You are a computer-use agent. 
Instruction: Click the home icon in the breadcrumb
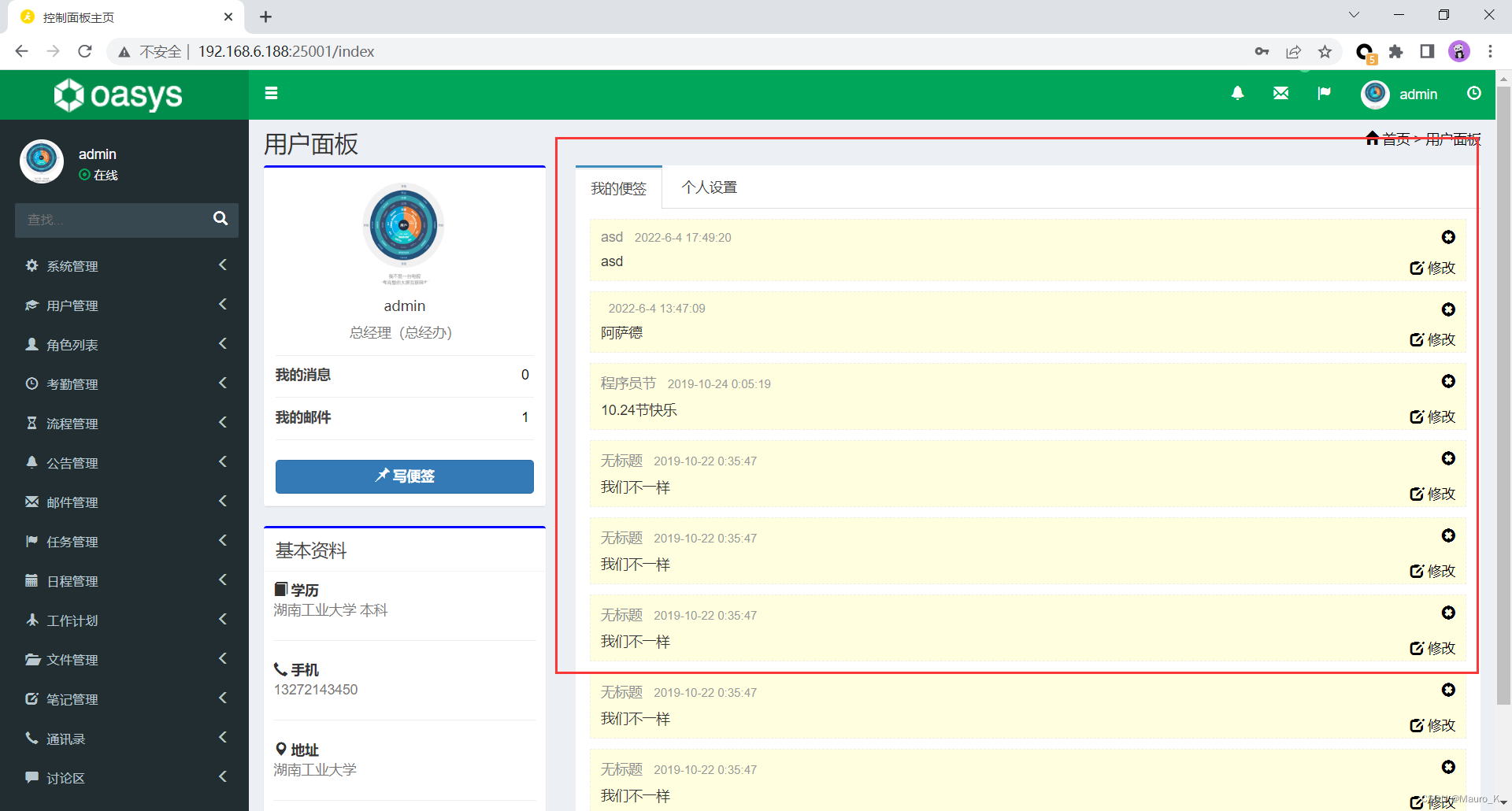click(1372, 138)
